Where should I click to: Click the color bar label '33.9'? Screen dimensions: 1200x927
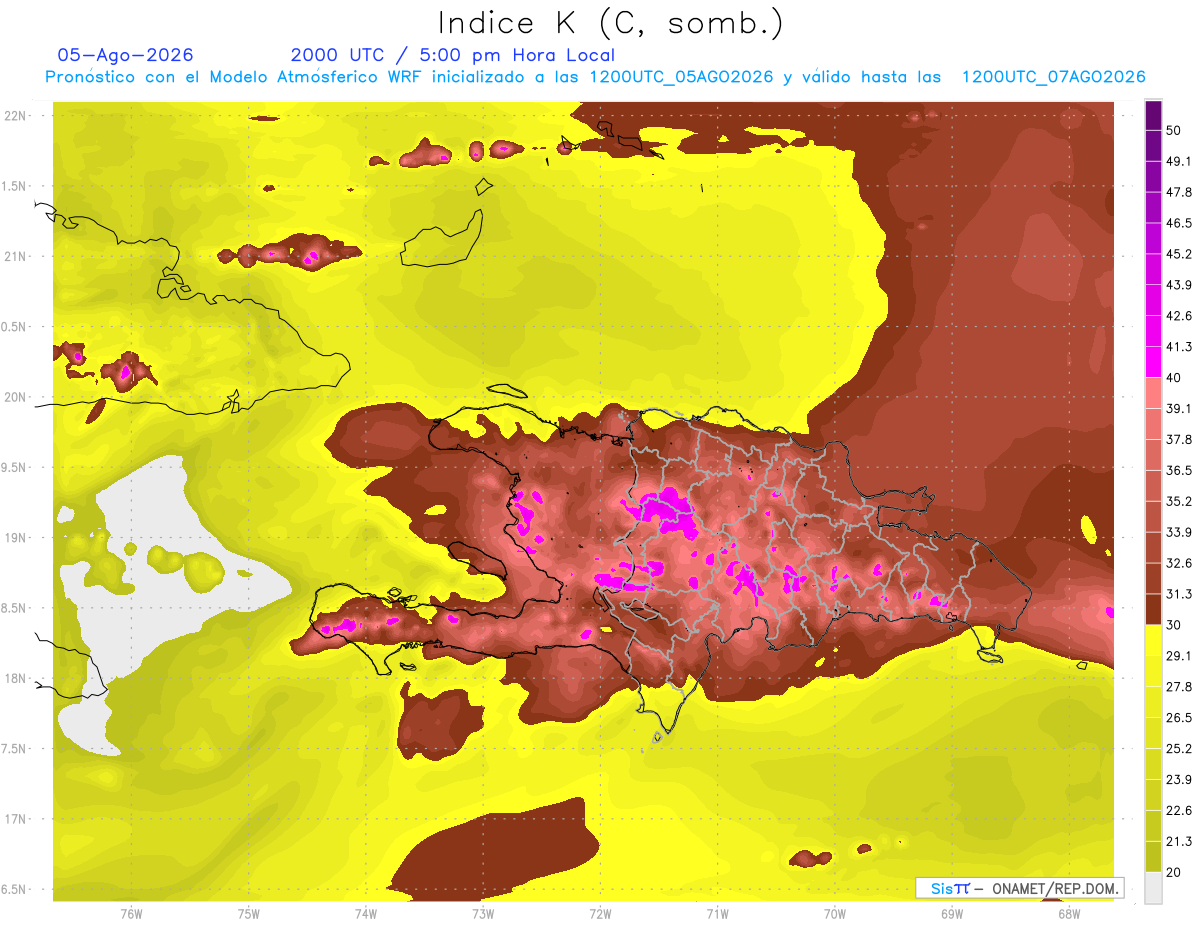(1179, 532)
